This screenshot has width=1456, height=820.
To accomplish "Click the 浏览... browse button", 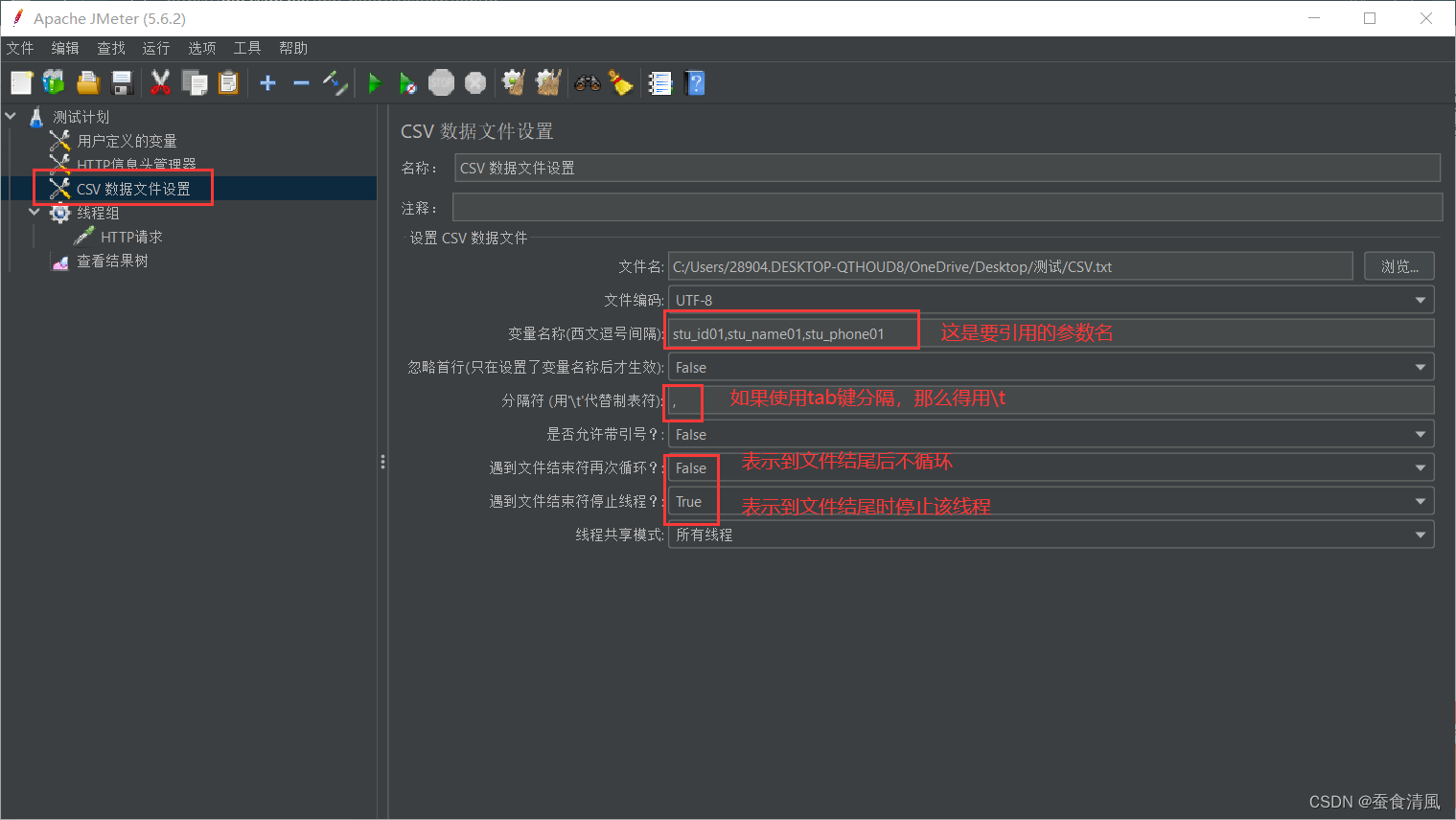I will (x=1399, y=266).
